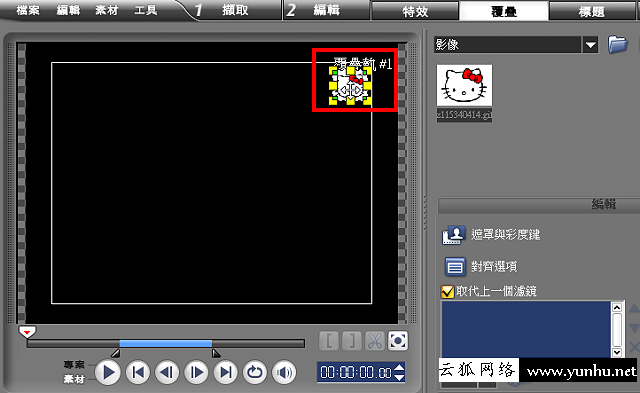This screenshot has width=640, height=393.
Task: Open the system volume speaker icon
Action: (x=284, y=372)
